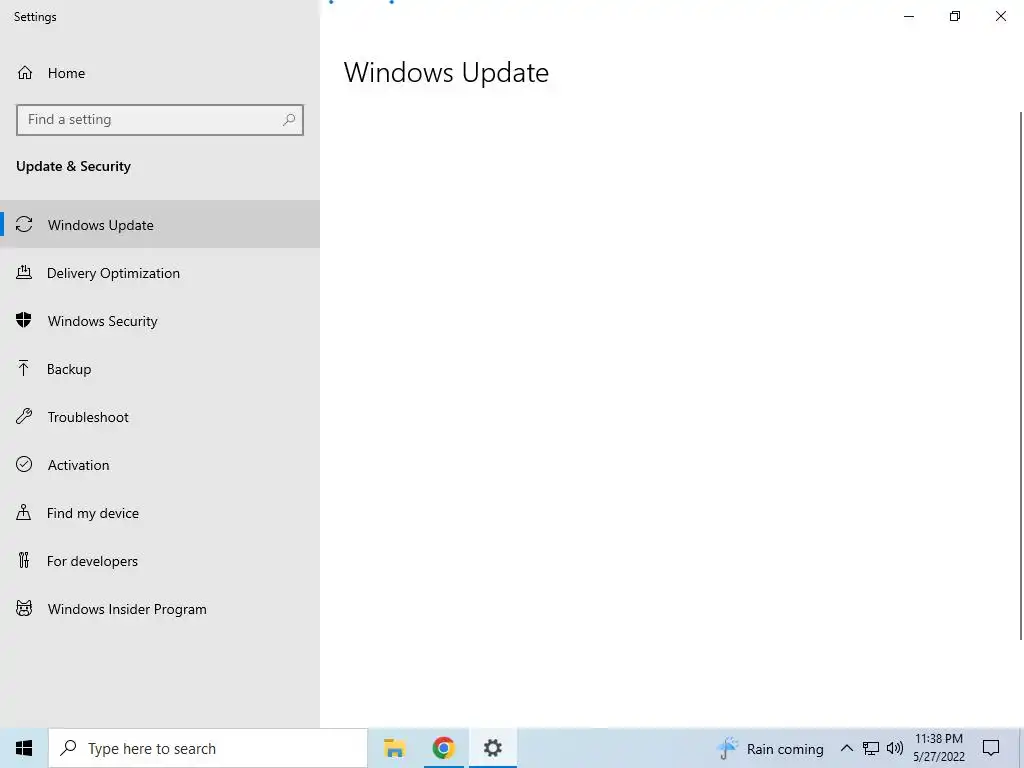Image resolution: width=1024 pixels, height=768 pixels.
Task: Select Windows Update in the sidebar
Action: tap(160, 225)
